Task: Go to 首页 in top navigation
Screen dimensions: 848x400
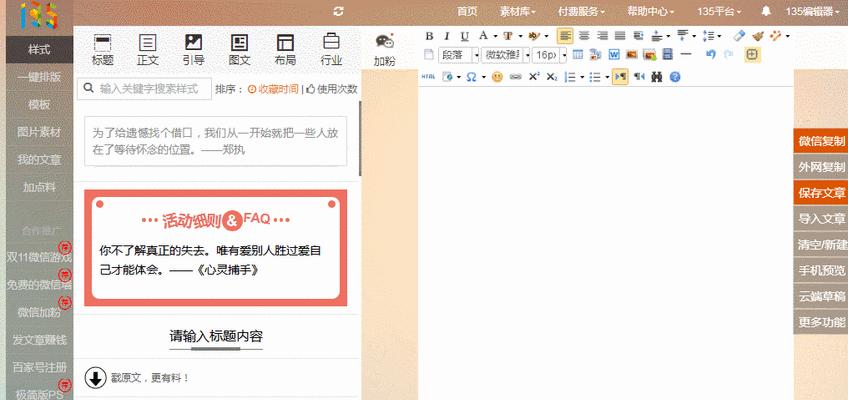Action: pos(467,11)
